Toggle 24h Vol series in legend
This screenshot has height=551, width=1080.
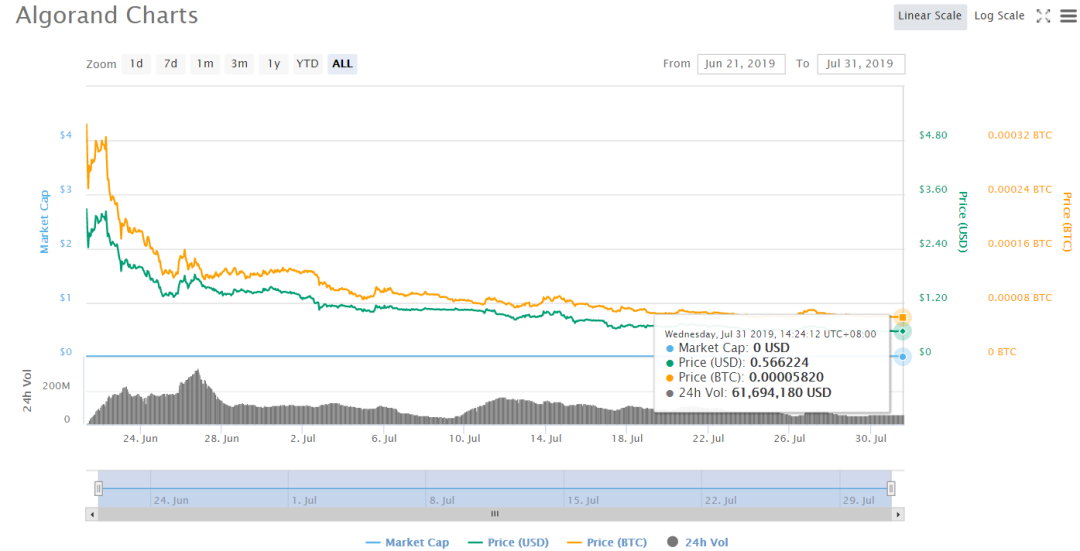tap(697, 543)
